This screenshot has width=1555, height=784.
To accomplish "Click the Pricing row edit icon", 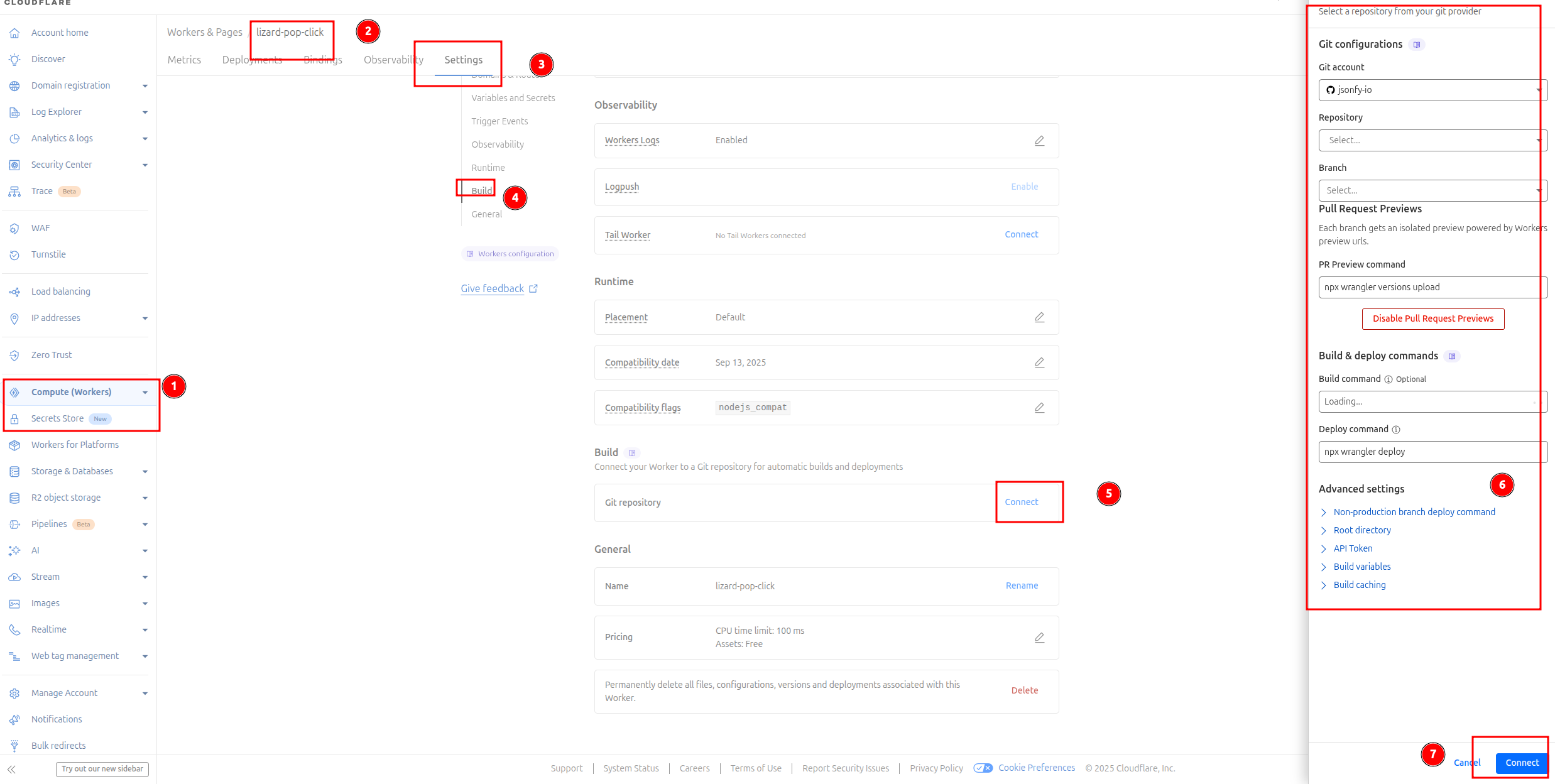I will pos(1039,638).
